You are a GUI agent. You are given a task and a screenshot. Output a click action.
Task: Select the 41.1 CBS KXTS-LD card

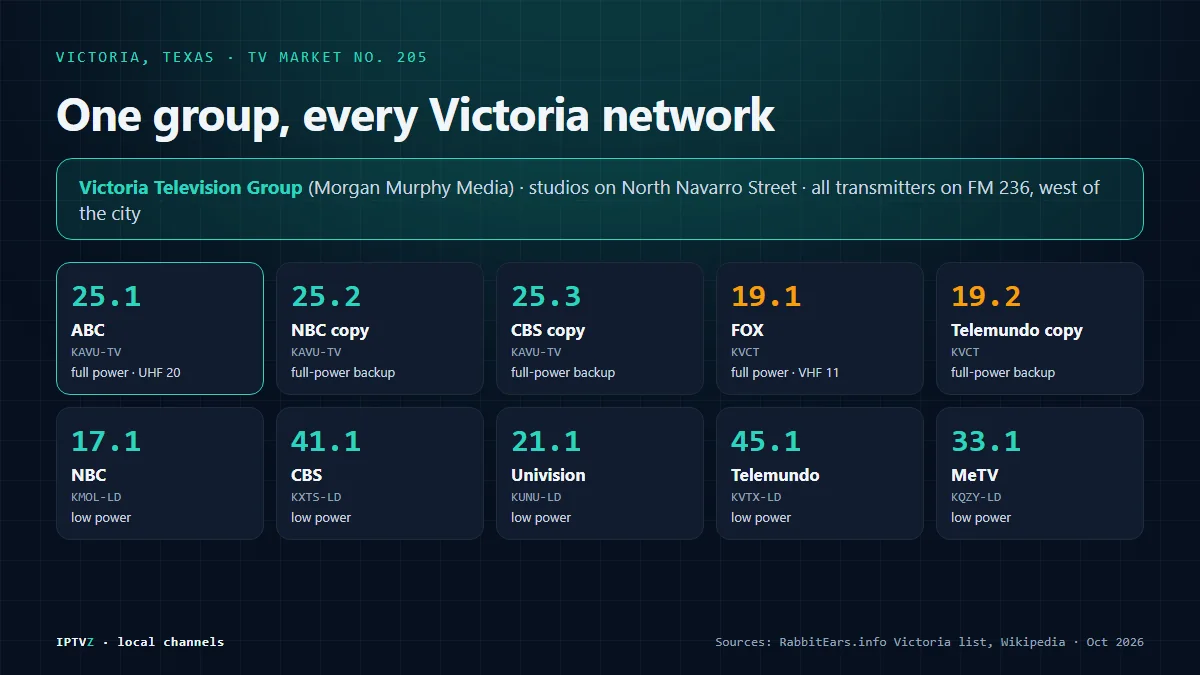click(380, 473)
